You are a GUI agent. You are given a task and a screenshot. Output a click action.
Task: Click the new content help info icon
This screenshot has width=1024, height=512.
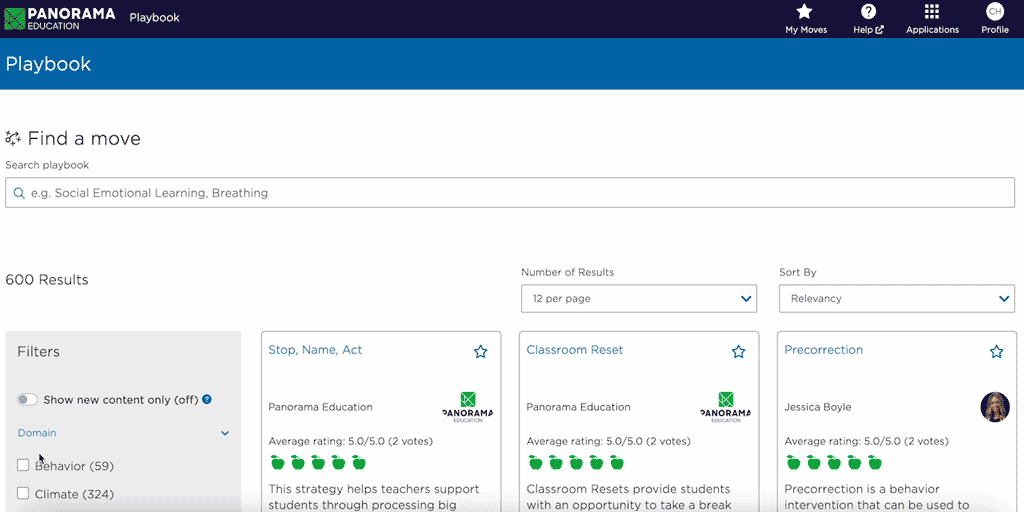(207, 400)
